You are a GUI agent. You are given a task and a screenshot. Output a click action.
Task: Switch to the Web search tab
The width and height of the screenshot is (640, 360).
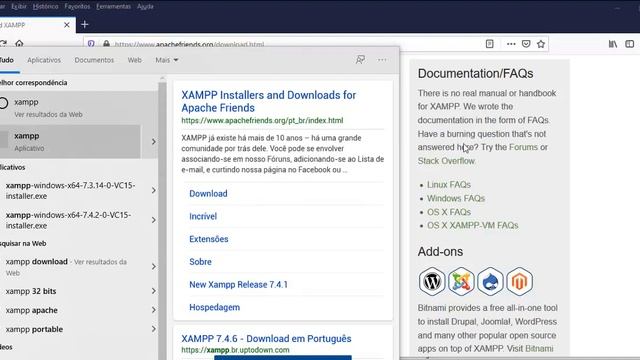(134, 60)
